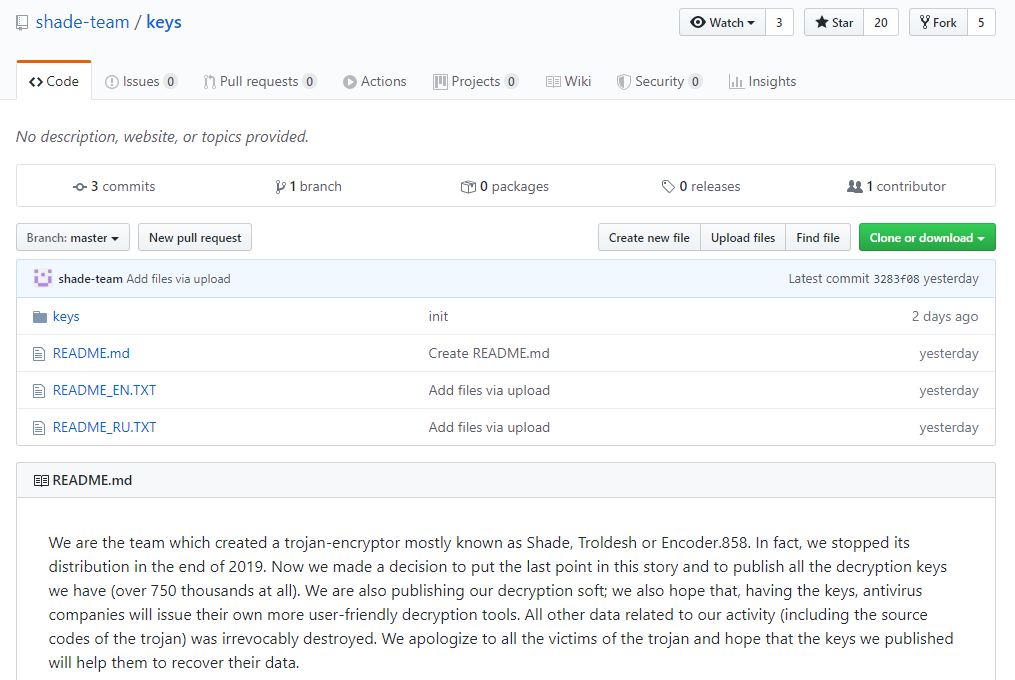Image resolution: width=1015 pixels, height=680 pixels.
Task: Click the forks count 5
Action: (x=981, y=23)
